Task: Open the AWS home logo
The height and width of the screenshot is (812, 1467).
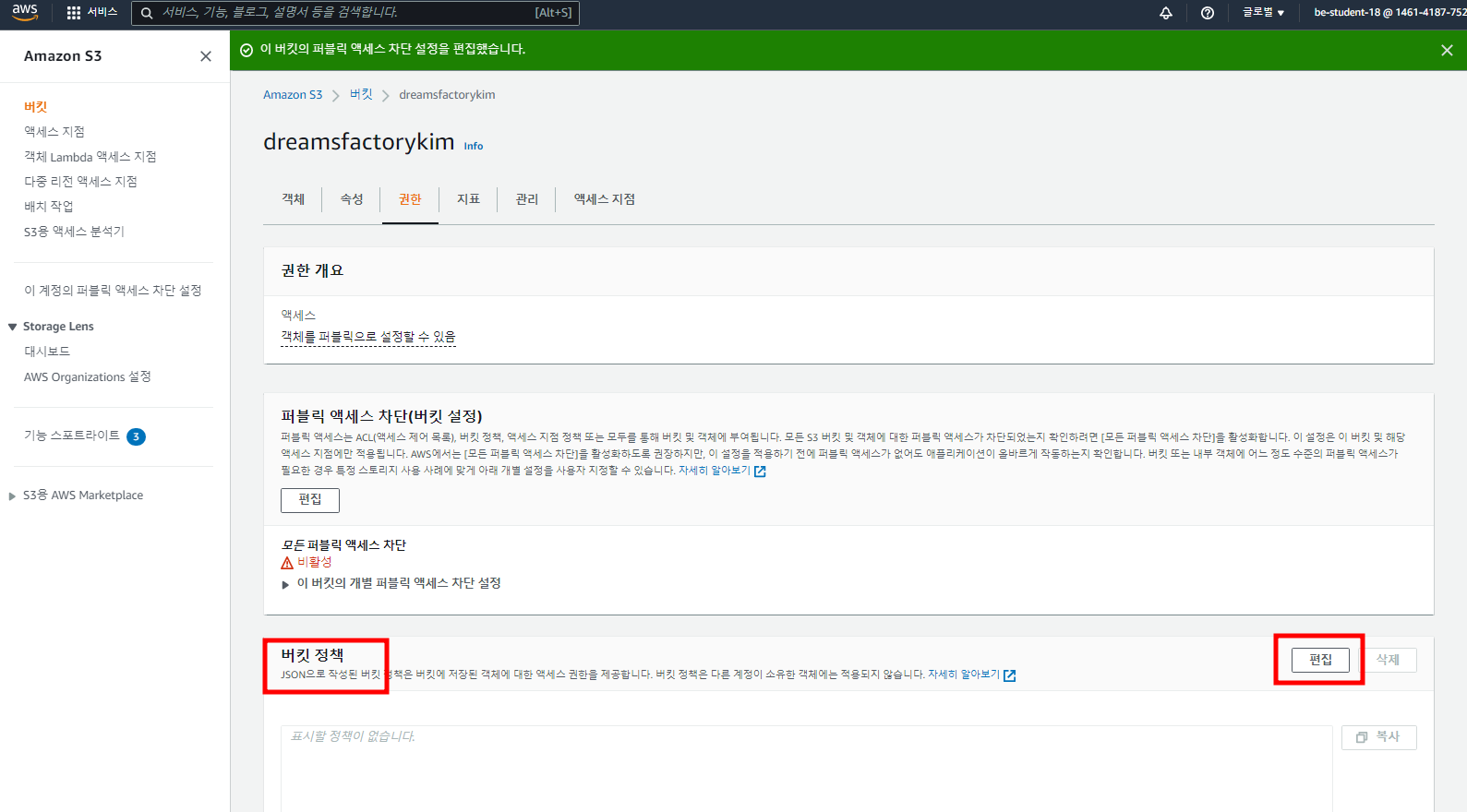Action: (25, 12)
